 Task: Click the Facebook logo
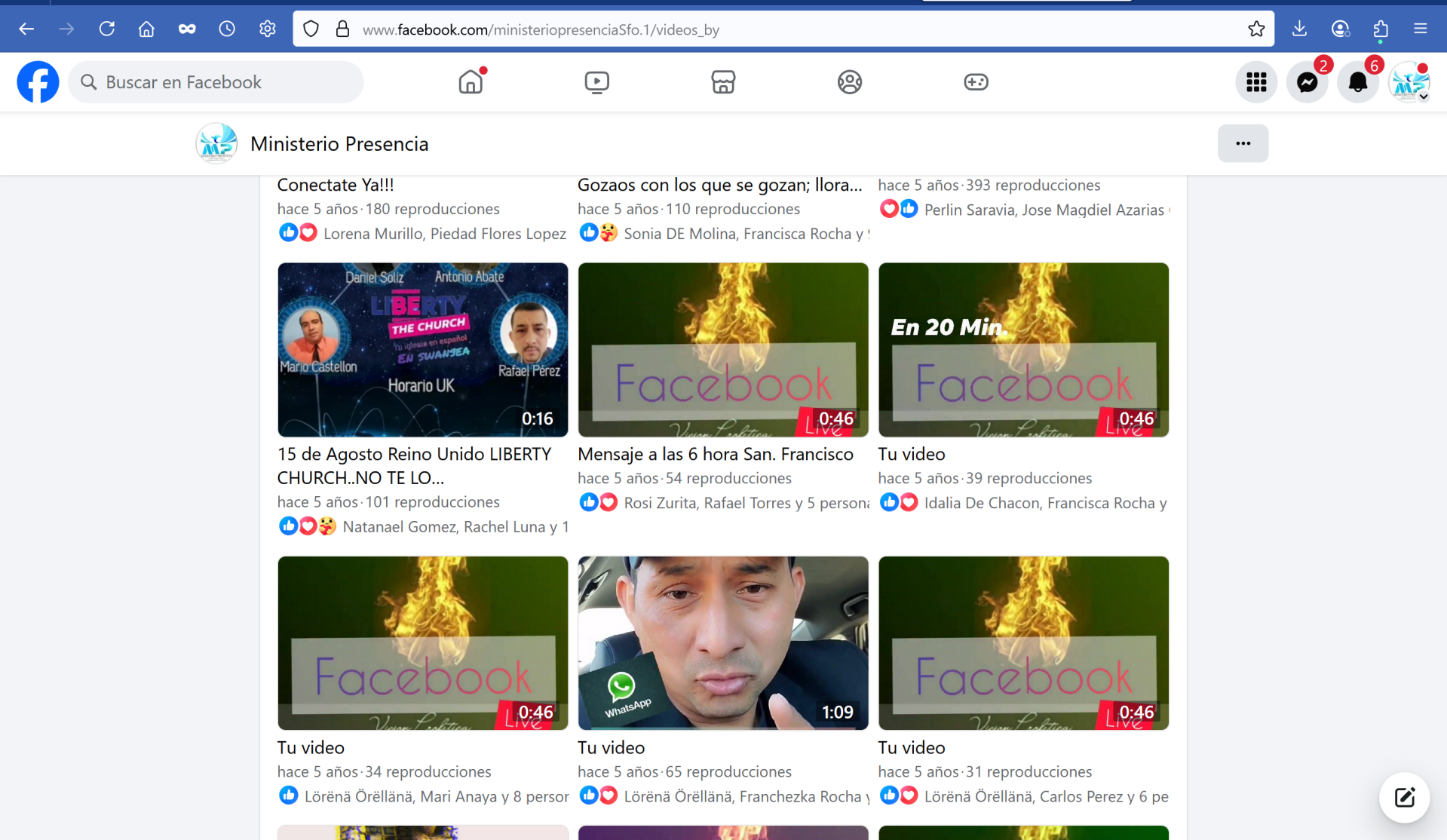coord(38,81)
